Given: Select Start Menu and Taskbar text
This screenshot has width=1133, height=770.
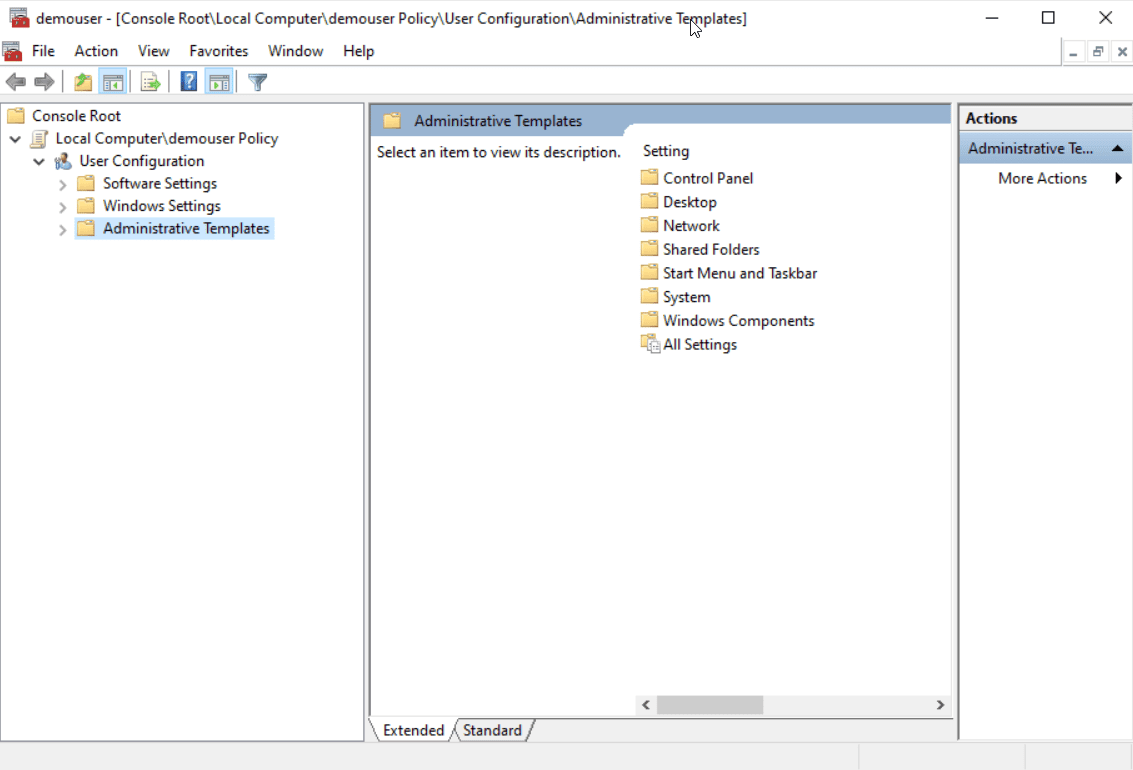Looking at the screenshot, I should tap(740, 273).
